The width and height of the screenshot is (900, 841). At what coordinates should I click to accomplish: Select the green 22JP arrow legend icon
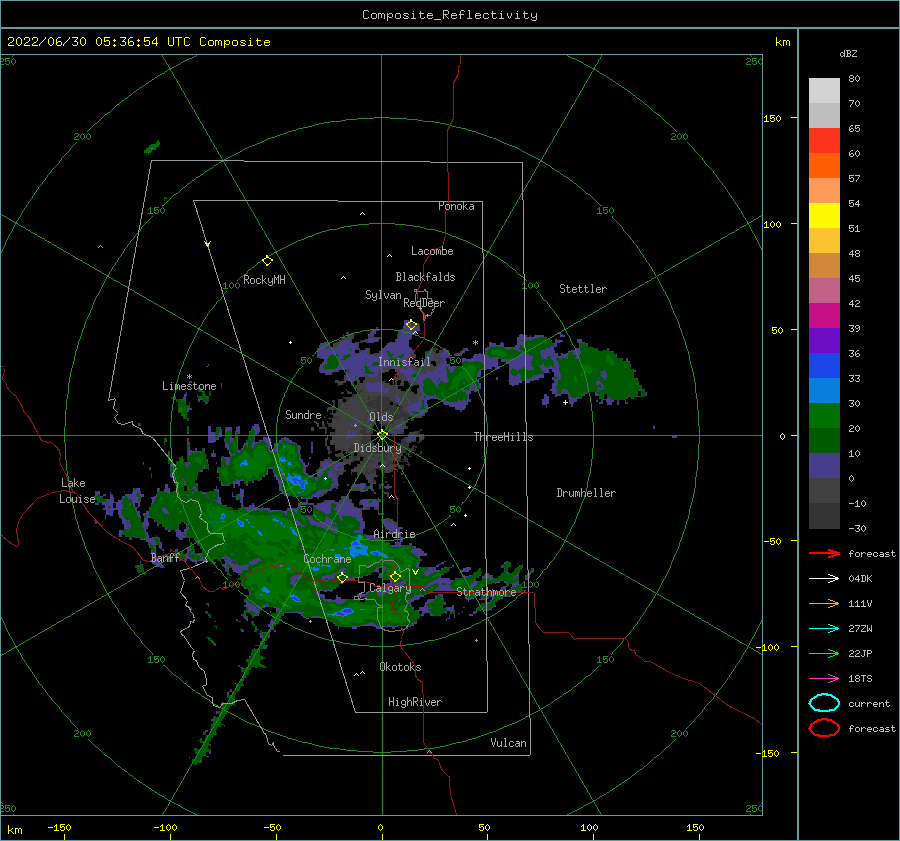point(824,653)
